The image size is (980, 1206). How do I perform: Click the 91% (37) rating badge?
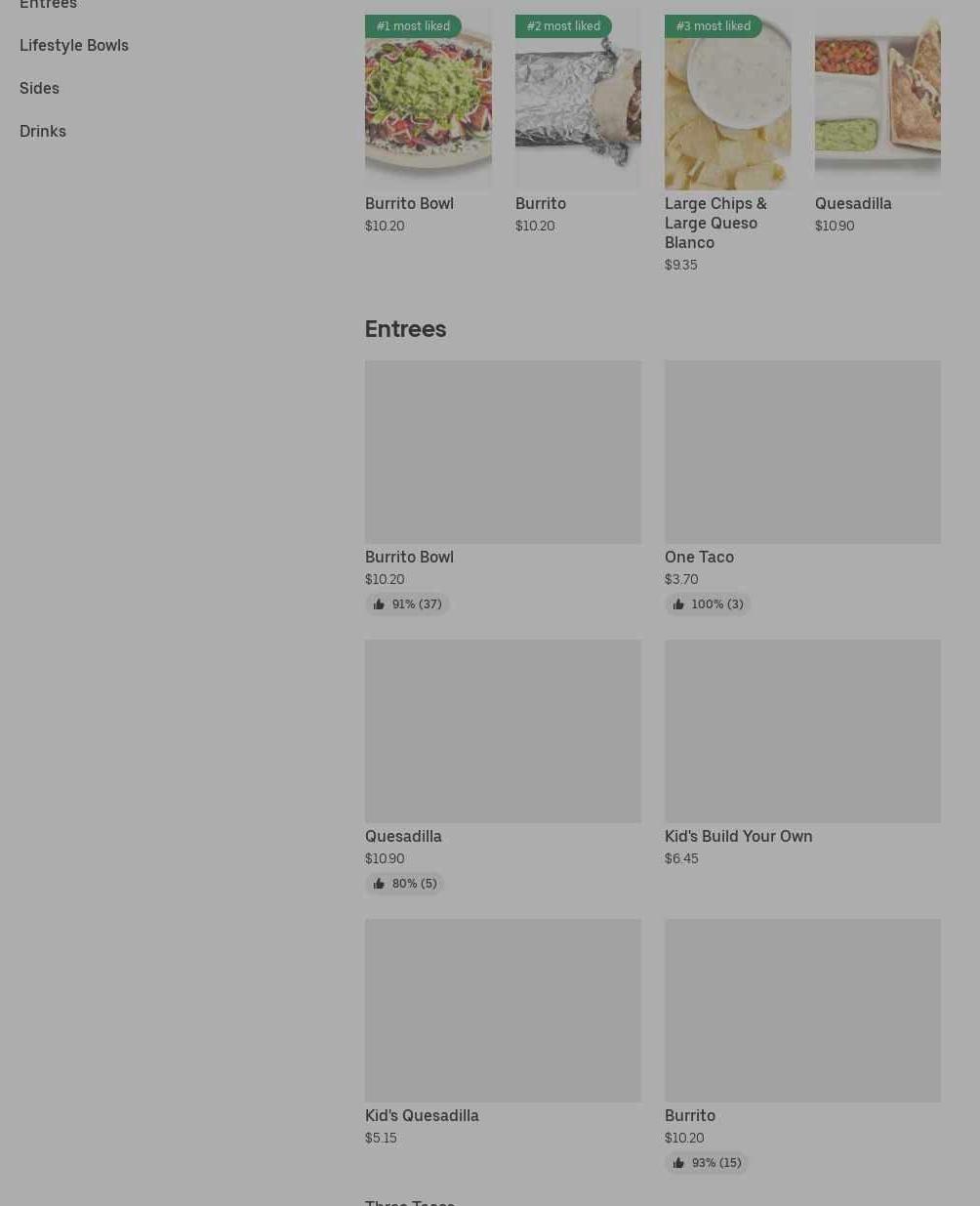click(x=407, y=604)
